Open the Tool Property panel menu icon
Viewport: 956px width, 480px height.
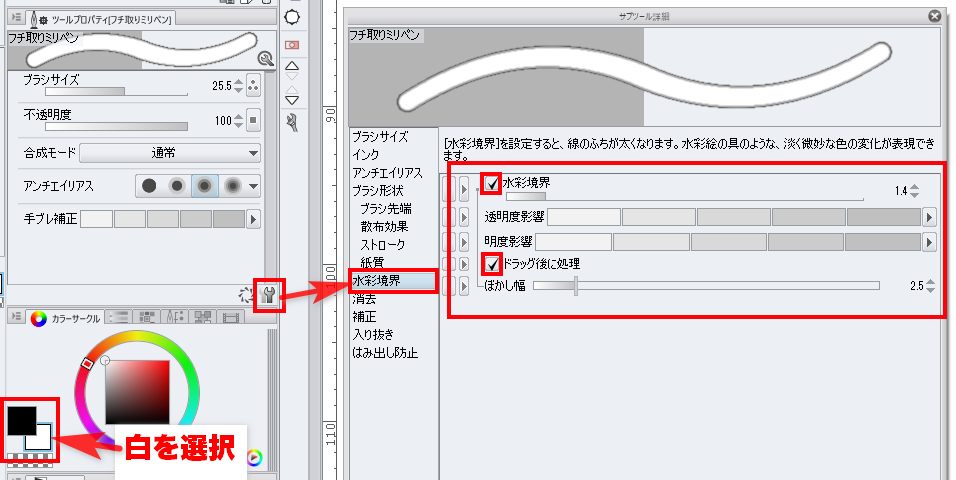(x=16, y=18)
